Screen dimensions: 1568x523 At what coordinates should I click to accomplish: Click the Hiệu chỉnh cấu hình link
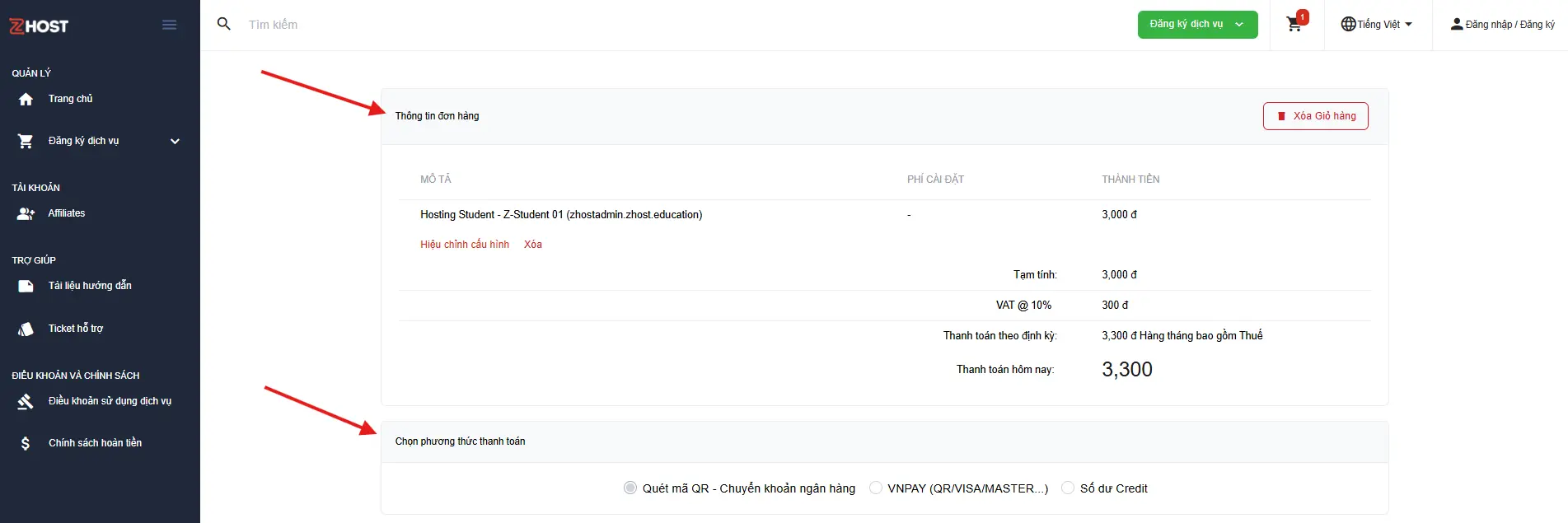(465, 245)
